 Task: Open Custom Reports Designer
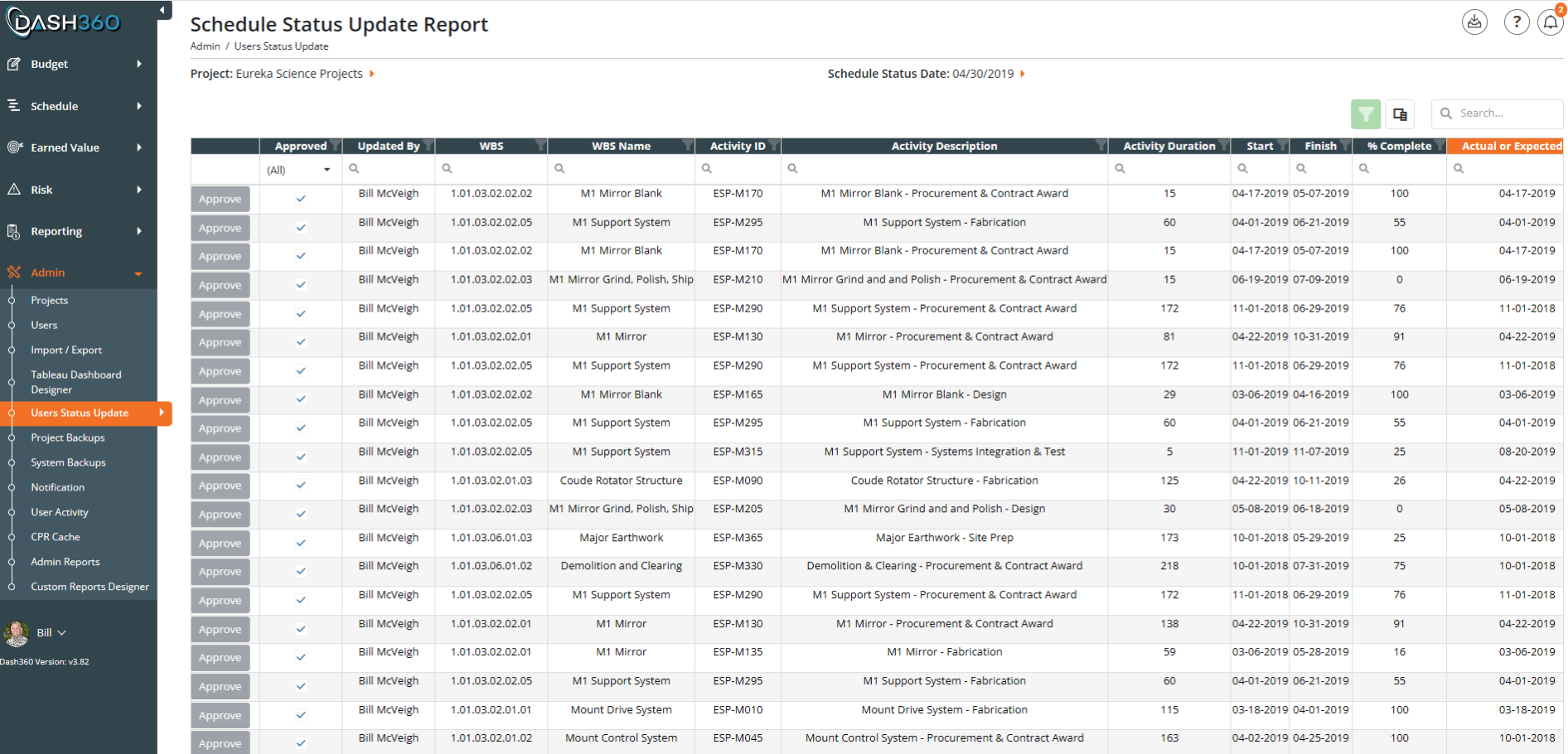90,587
